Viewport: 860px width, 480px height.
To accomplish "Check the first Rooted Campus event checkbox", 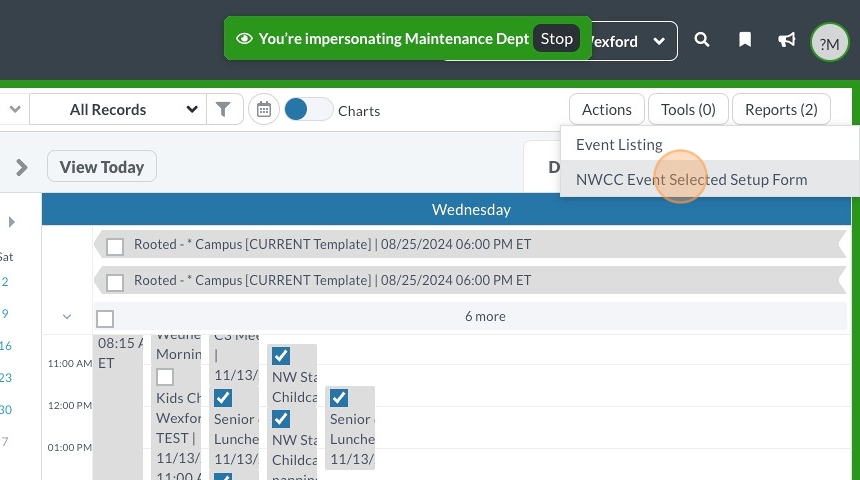I will 115,245.
